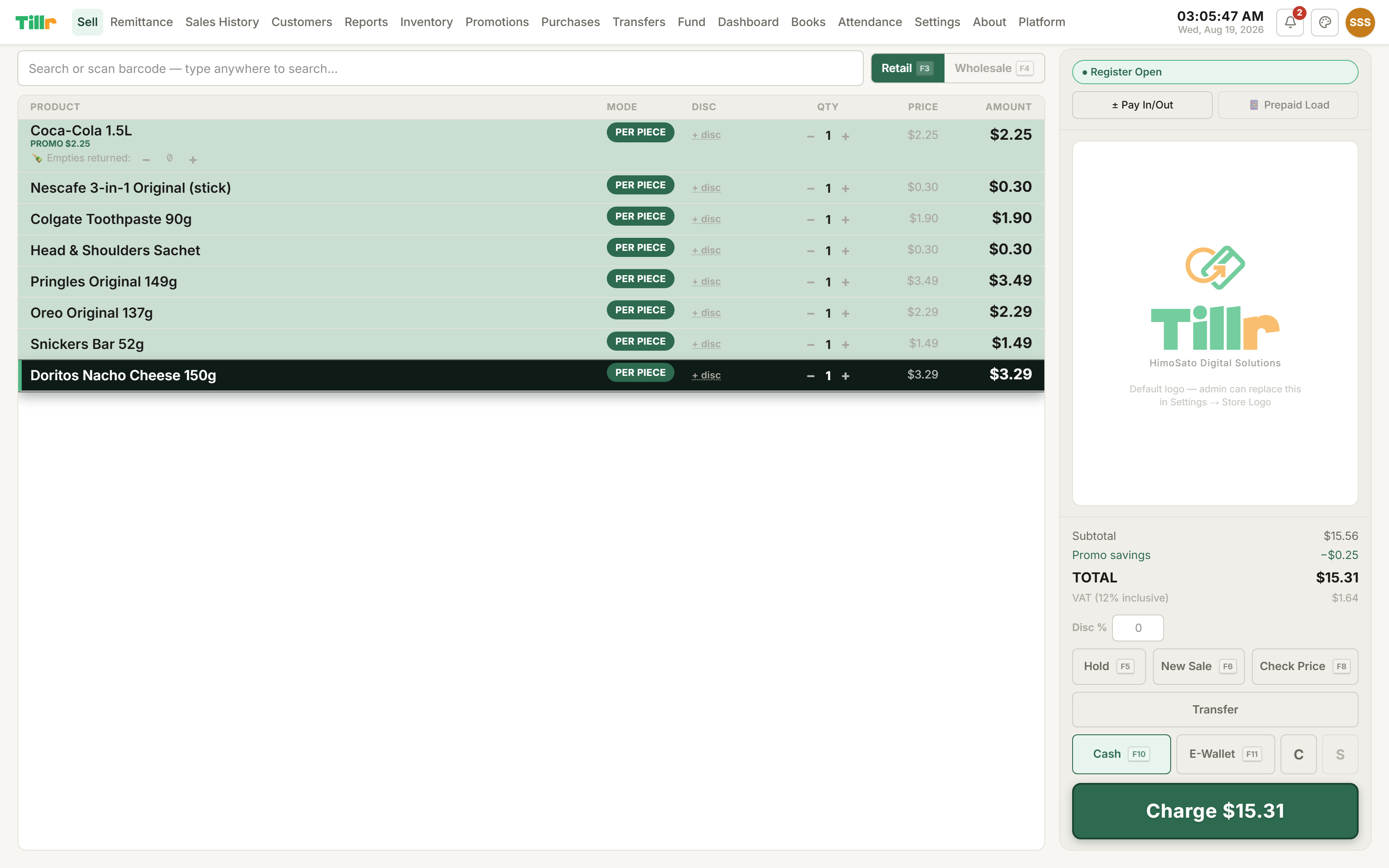The width and height of the screenshot is (1389, 868).
Task: Toggle PER PIECE mode on Head & Shoulders row
Action: (x=640, y=247)
